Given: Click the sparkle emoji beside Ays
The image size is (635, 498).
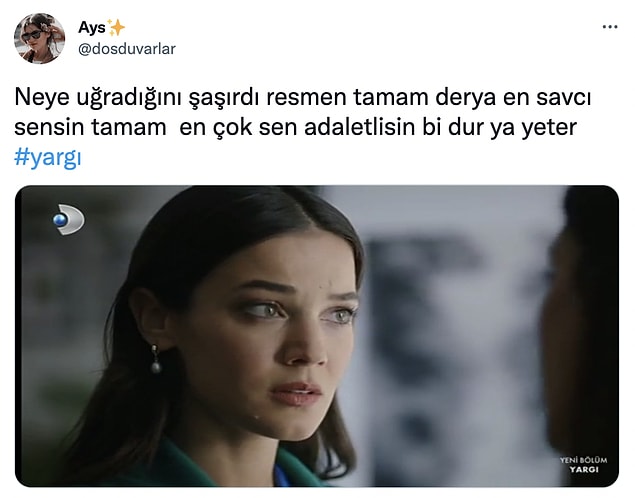Looking at the screenshot, I should (117, 28).
